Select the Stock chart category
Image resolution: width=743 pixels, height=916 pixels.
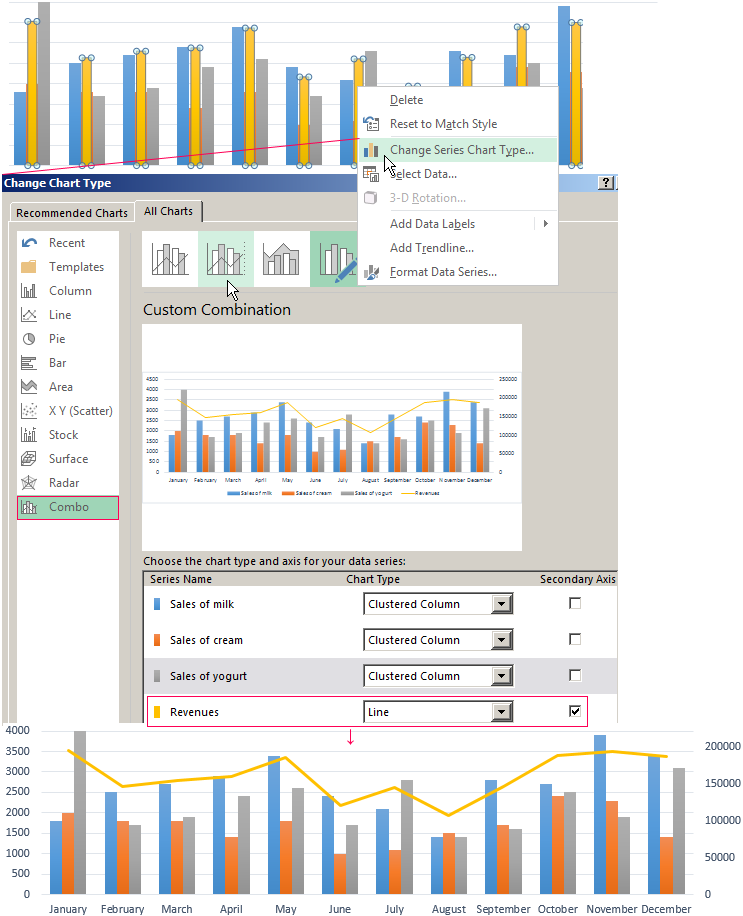63,435
